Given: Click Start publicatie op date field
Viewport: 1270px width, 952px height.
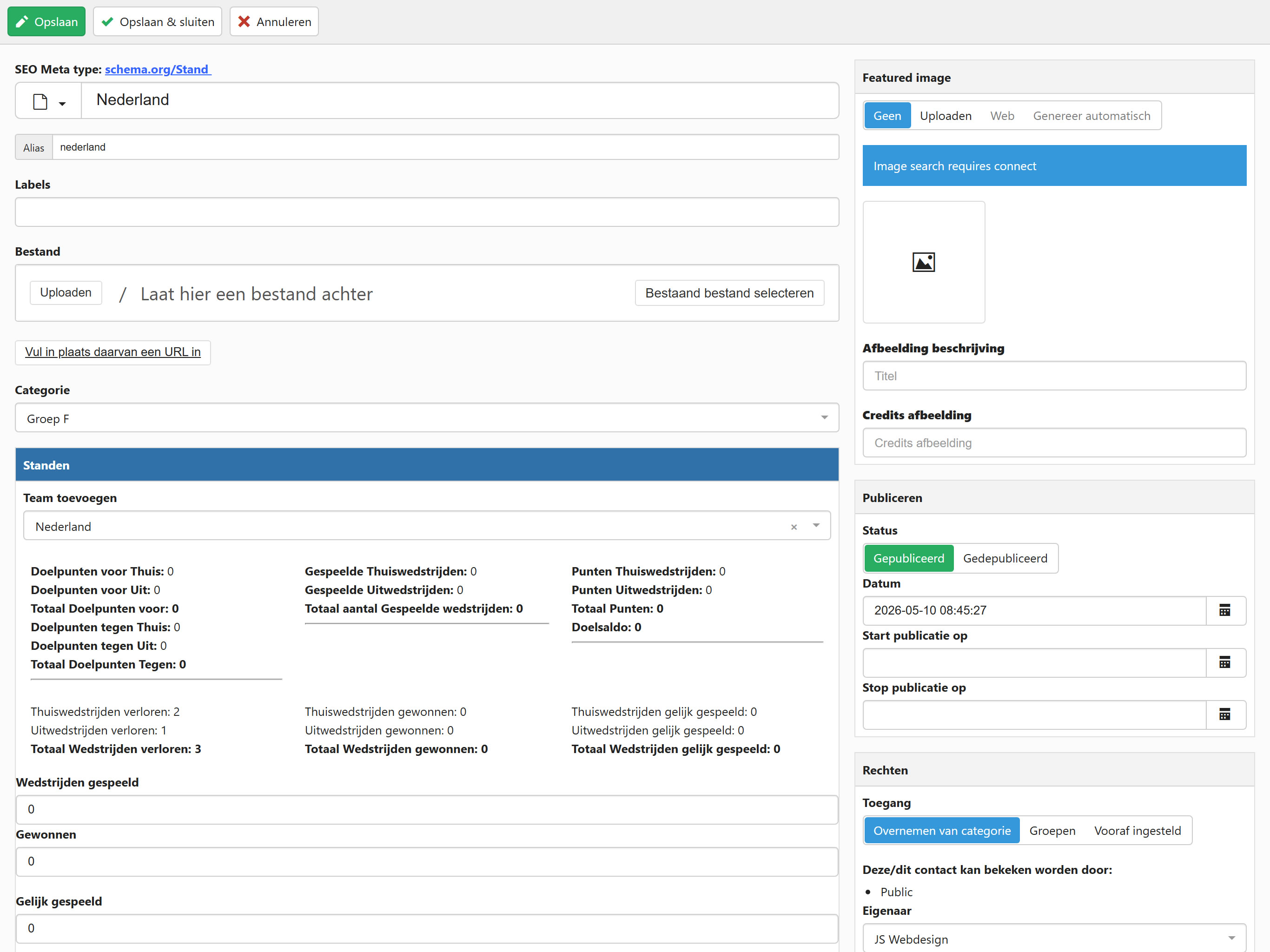Looking at the screenshot, I should (1034, 662).
